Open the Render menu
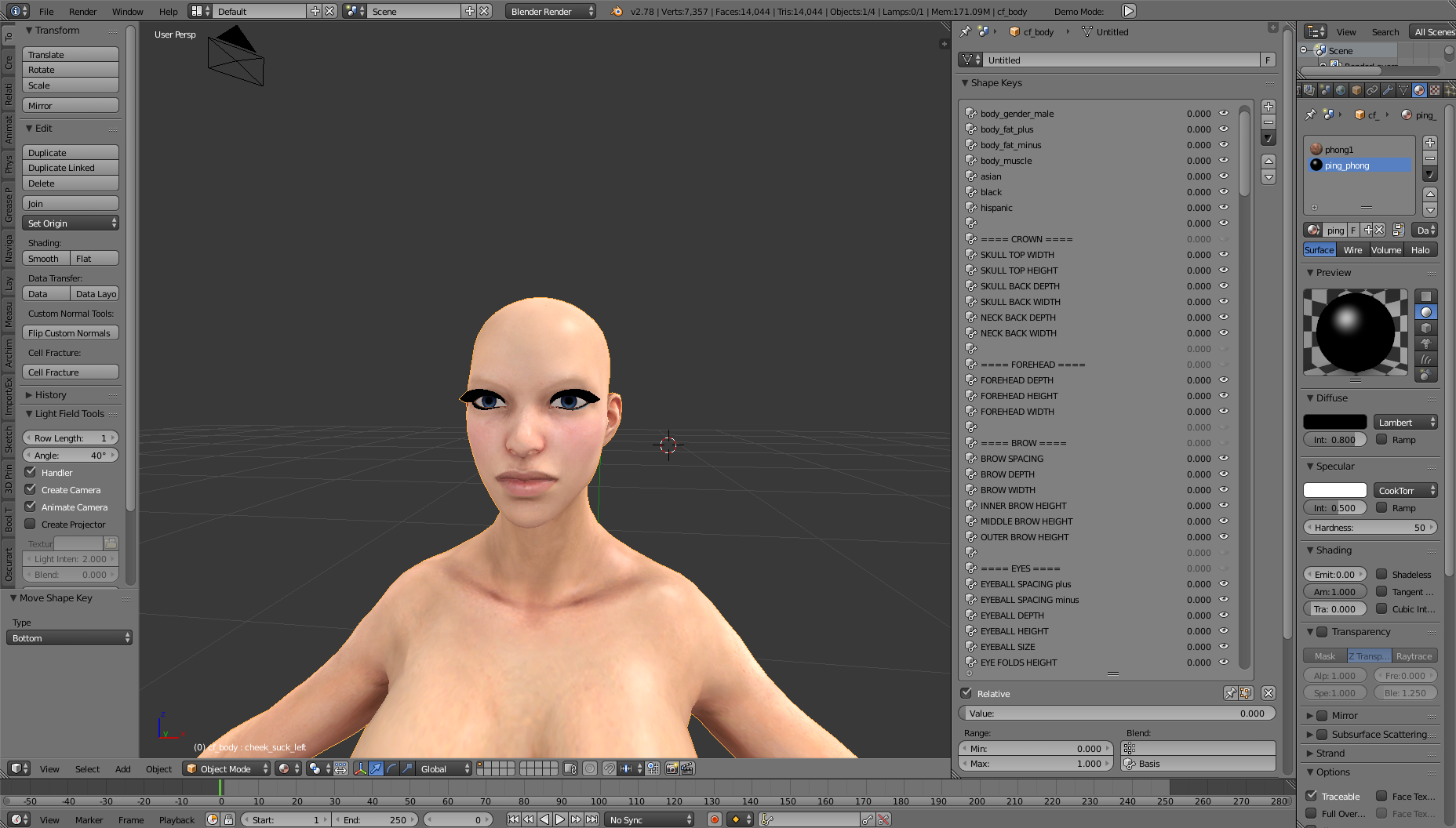Image resolution: width=1456 pixels, height=828 pixels. click(82, 11)
